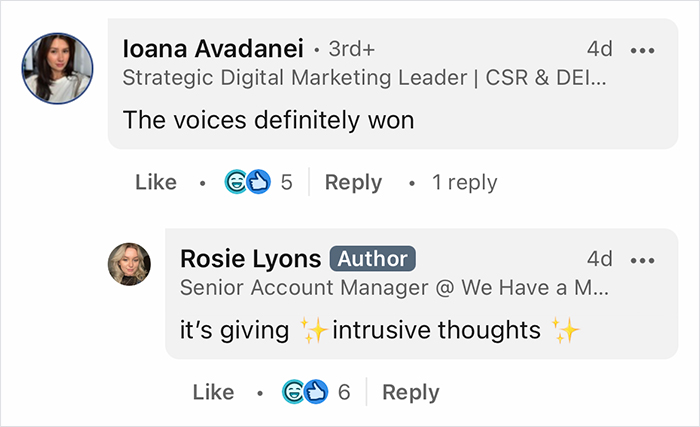The width and height of the screenshot is (700, 427).
Task: Click Ioana's headline Strategic Digital Marketing Leader
Action: (364, 76)
